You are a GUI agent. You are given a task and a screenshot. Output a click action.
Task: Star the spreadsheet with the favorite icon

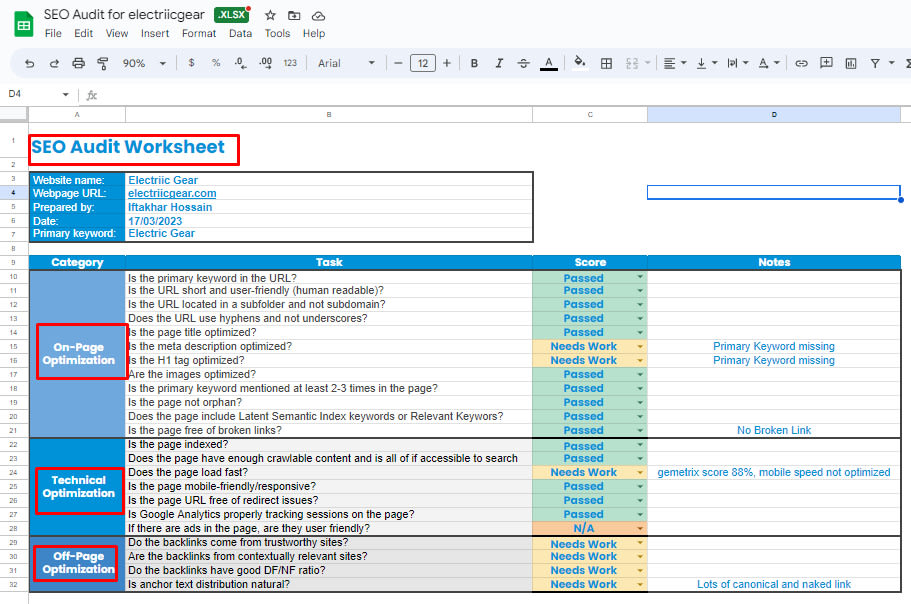[270, 14]
